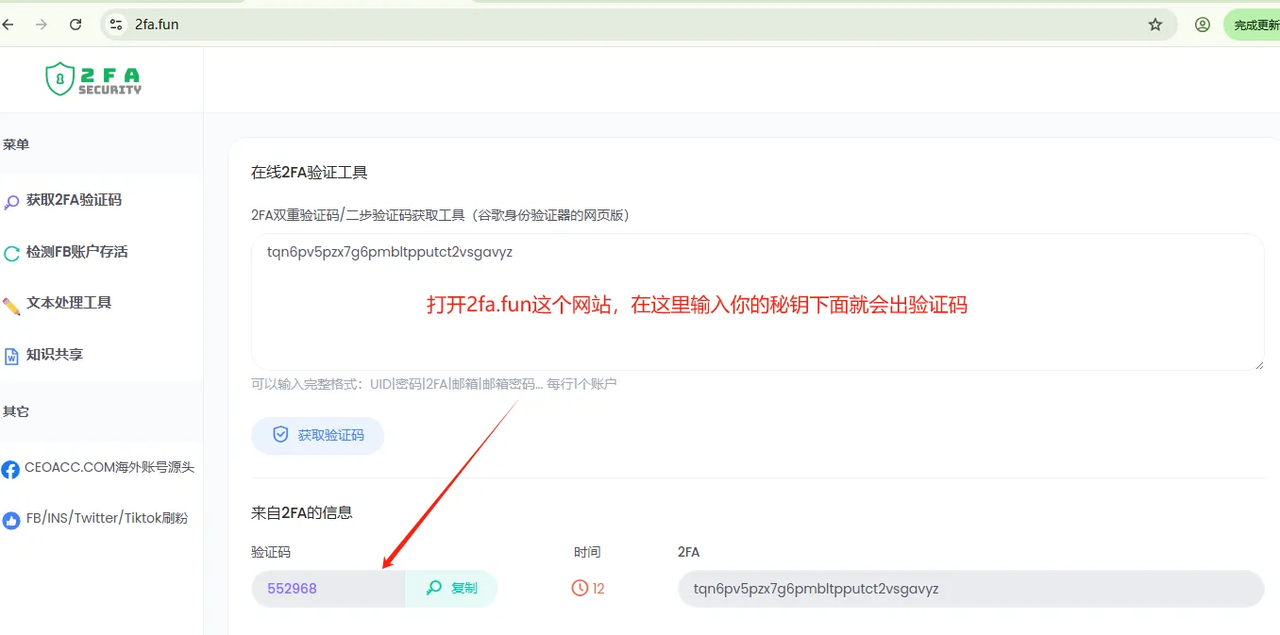This screenshot has width=1280, height=635.
Task: Open FB/INS/Twitter/Tiktok刷粉 link
Action: click(x=107, y=518)
